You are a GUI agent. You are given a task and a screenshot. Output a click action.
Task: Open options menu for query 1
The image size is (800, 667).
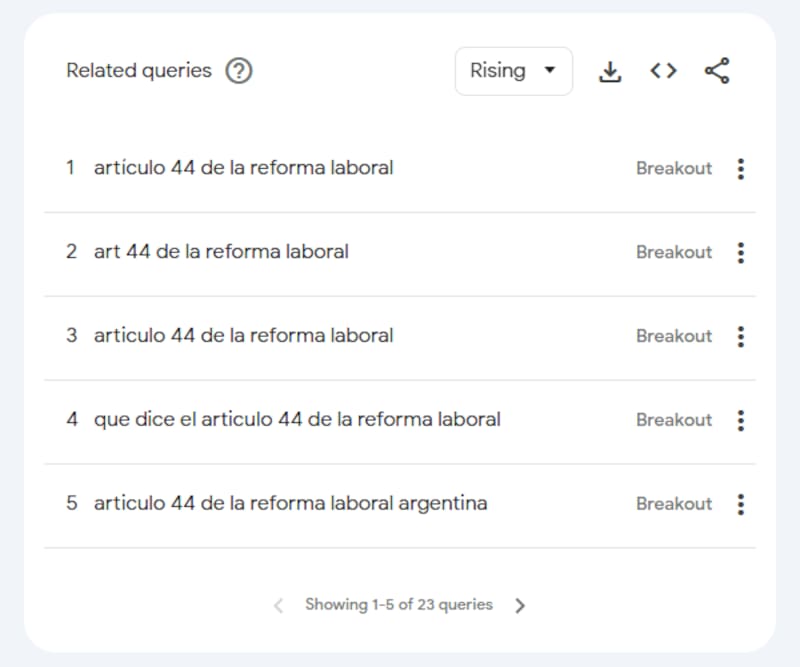741,169
